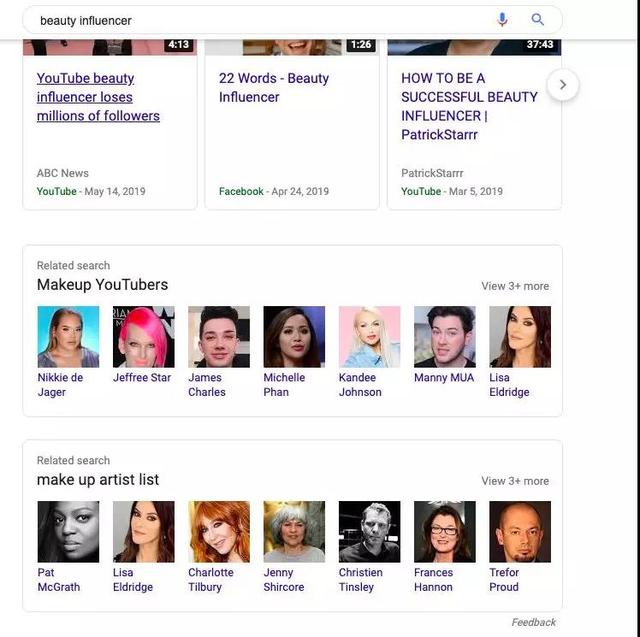Screen dimensions: 640x637
Task: Select Jeffree Star's photo
Action: point(144,337)
